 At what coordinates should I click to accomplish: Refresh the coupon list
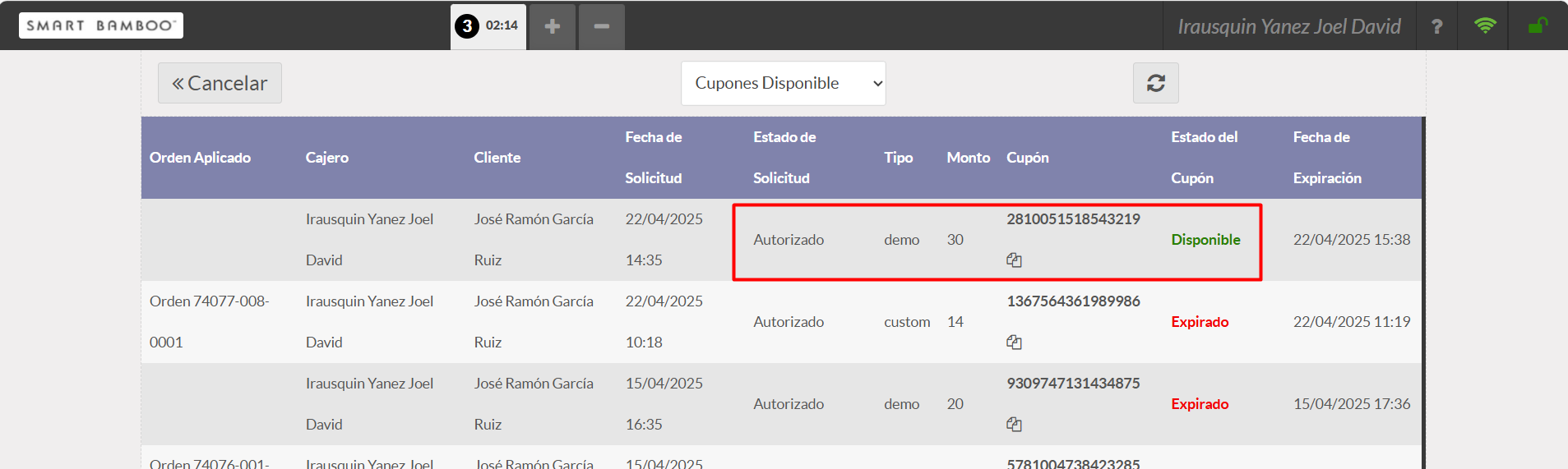(1155, 83)
